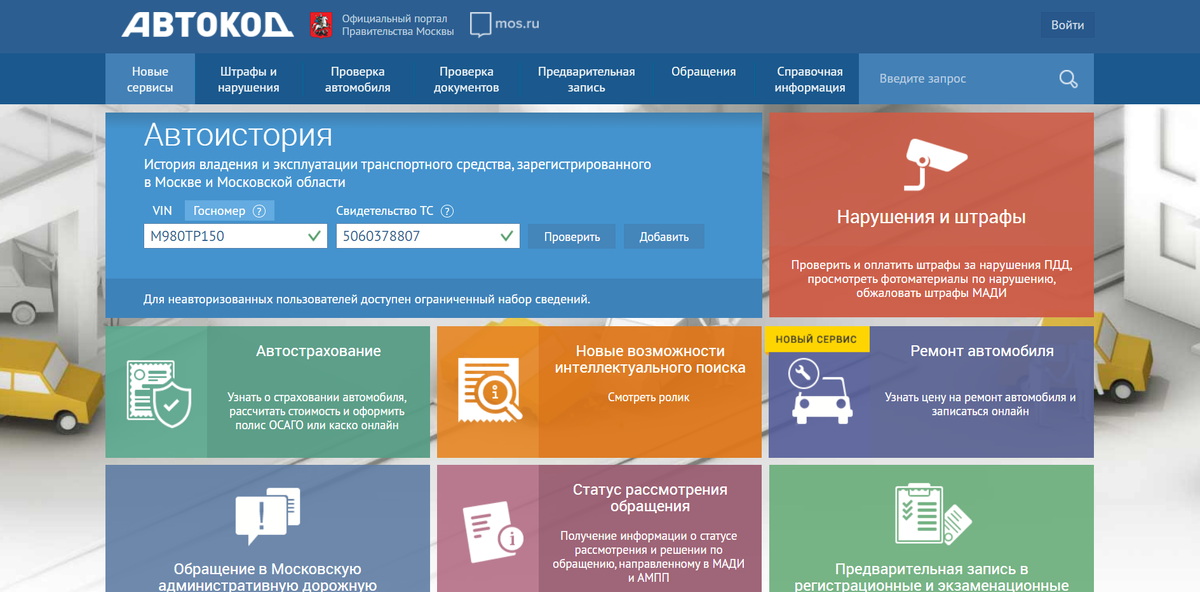The image size is (1200, 592).
Task: Click the Свидетельство ТС field 5060378807
Action: tap(428, 237)
